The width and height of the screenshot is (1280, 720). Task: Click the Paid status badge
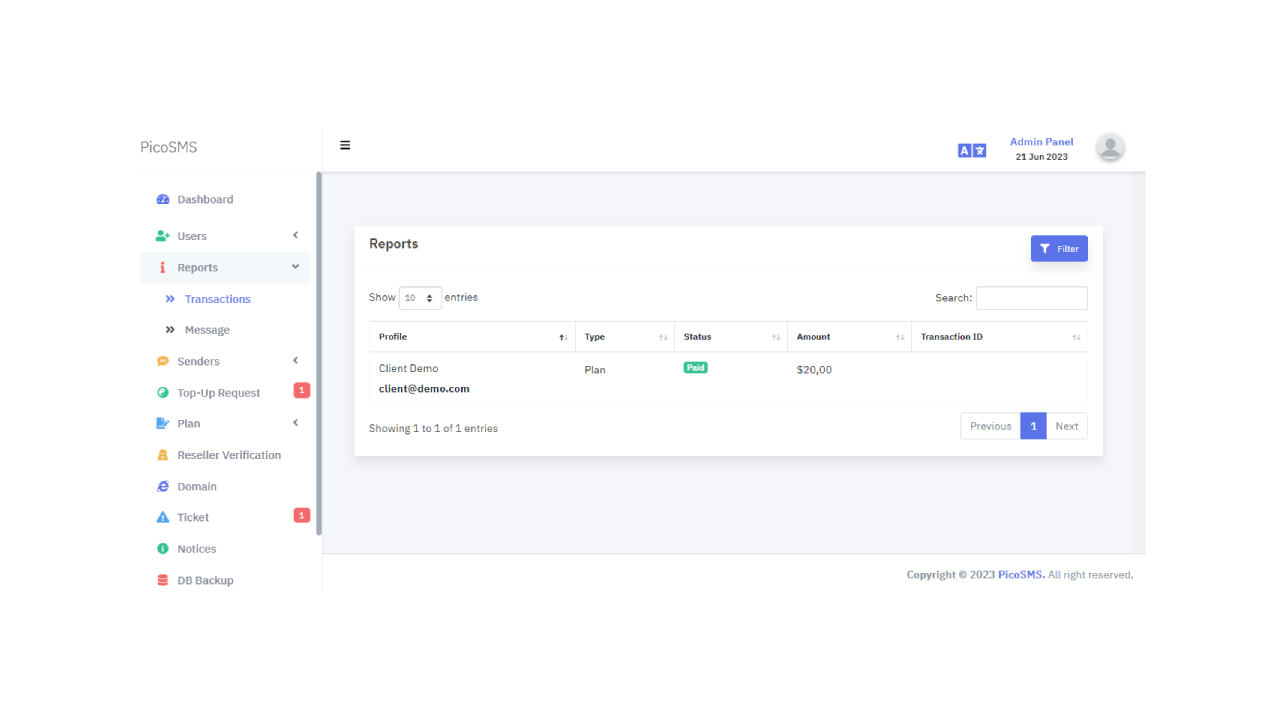click(695, 367)
